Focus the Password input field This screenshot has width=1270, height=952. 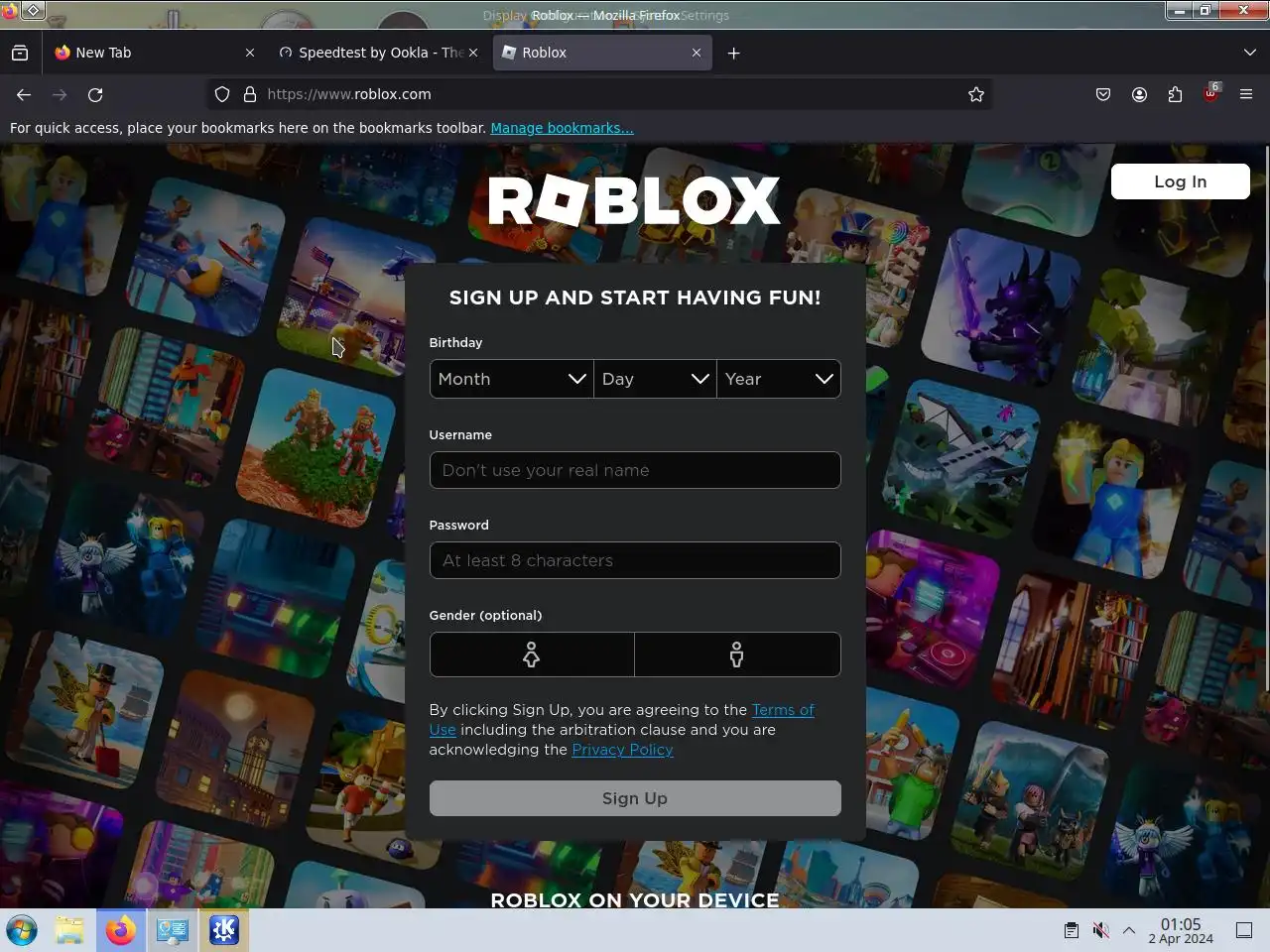(x=635, y=560)
